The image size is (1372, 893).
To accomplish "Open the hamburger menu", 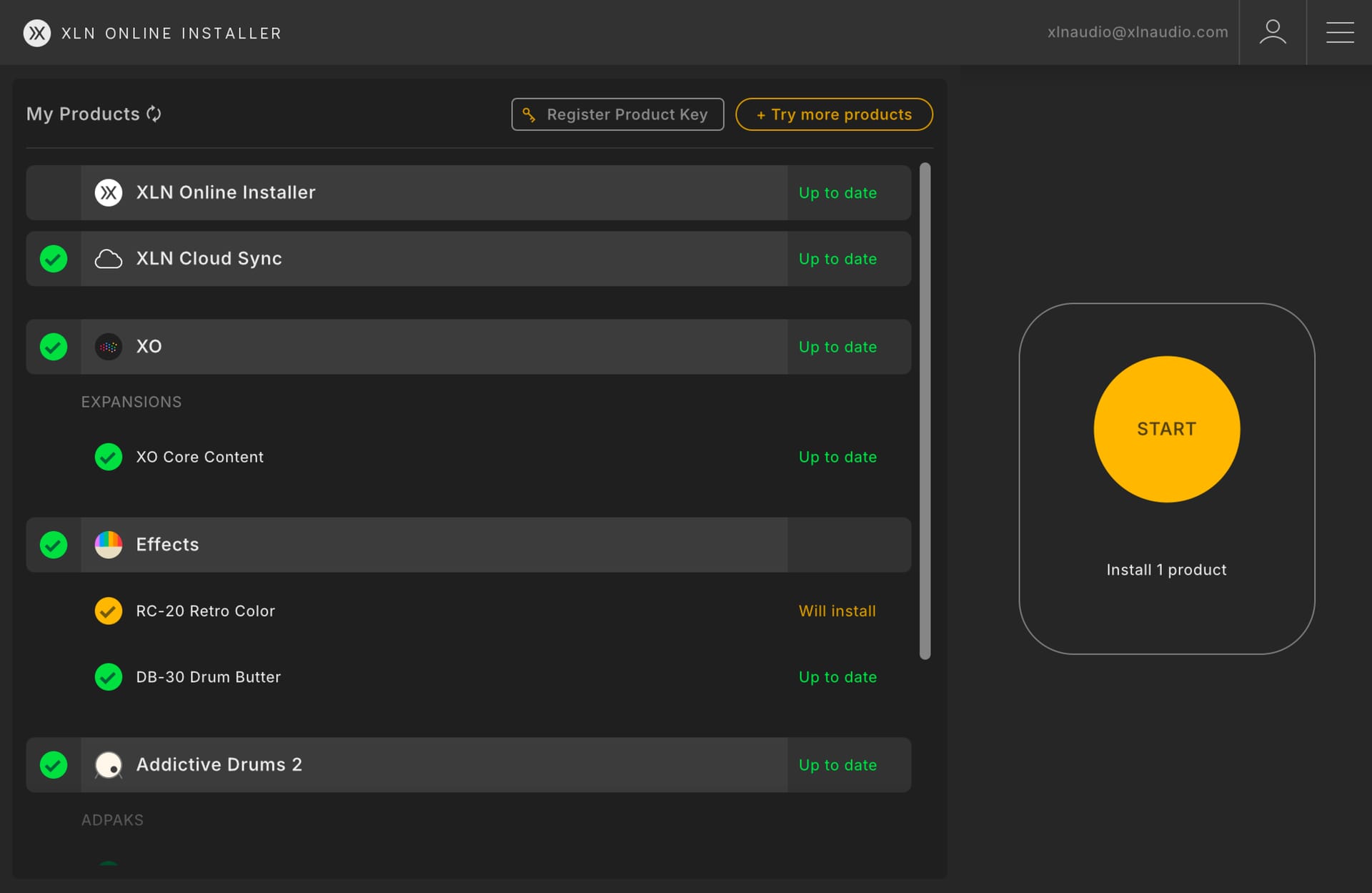I will point(1340,32).
